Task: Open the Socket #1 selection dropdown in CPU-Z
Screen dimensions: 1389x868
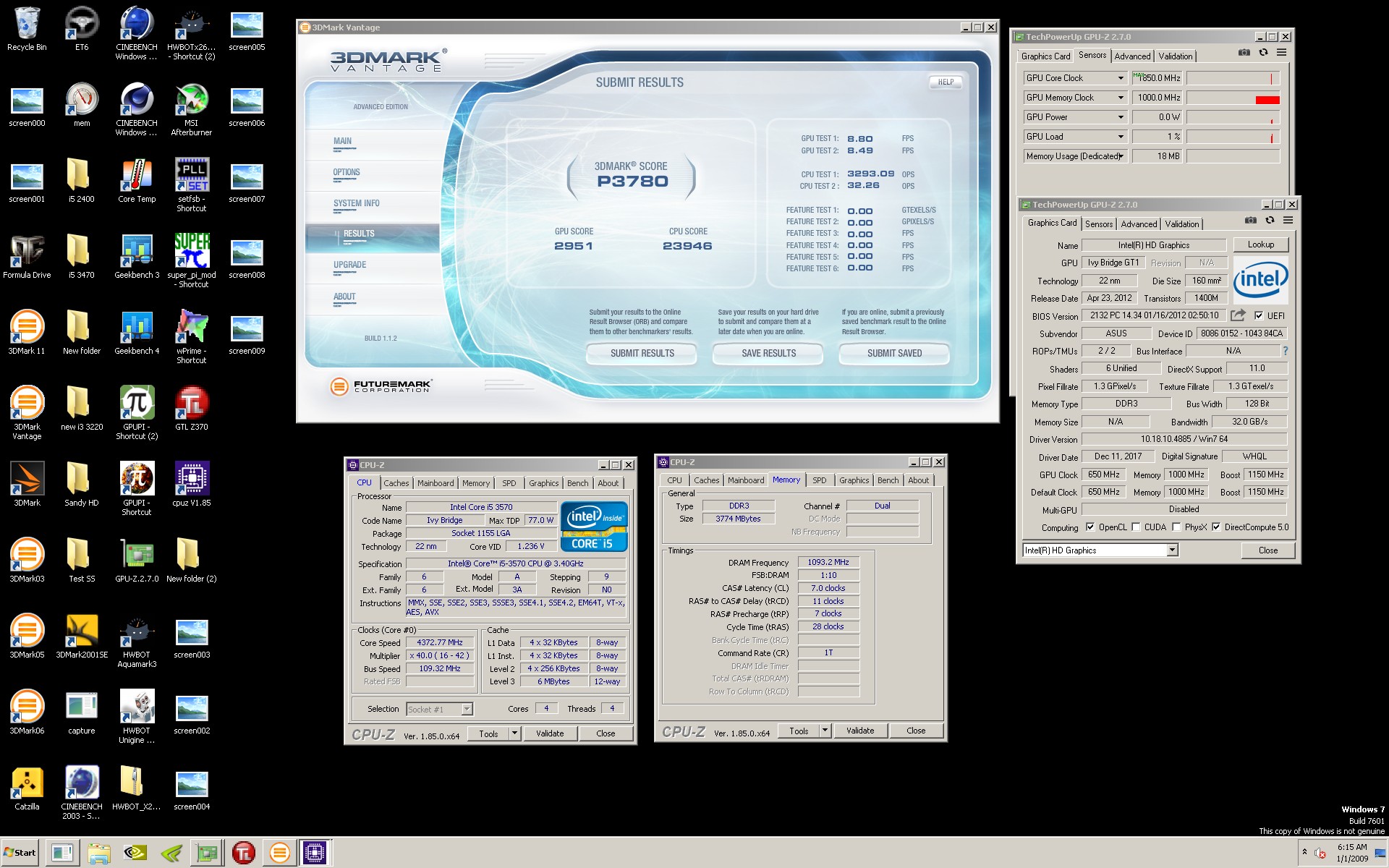Action: pyautogui.click(x=467, y=709)
